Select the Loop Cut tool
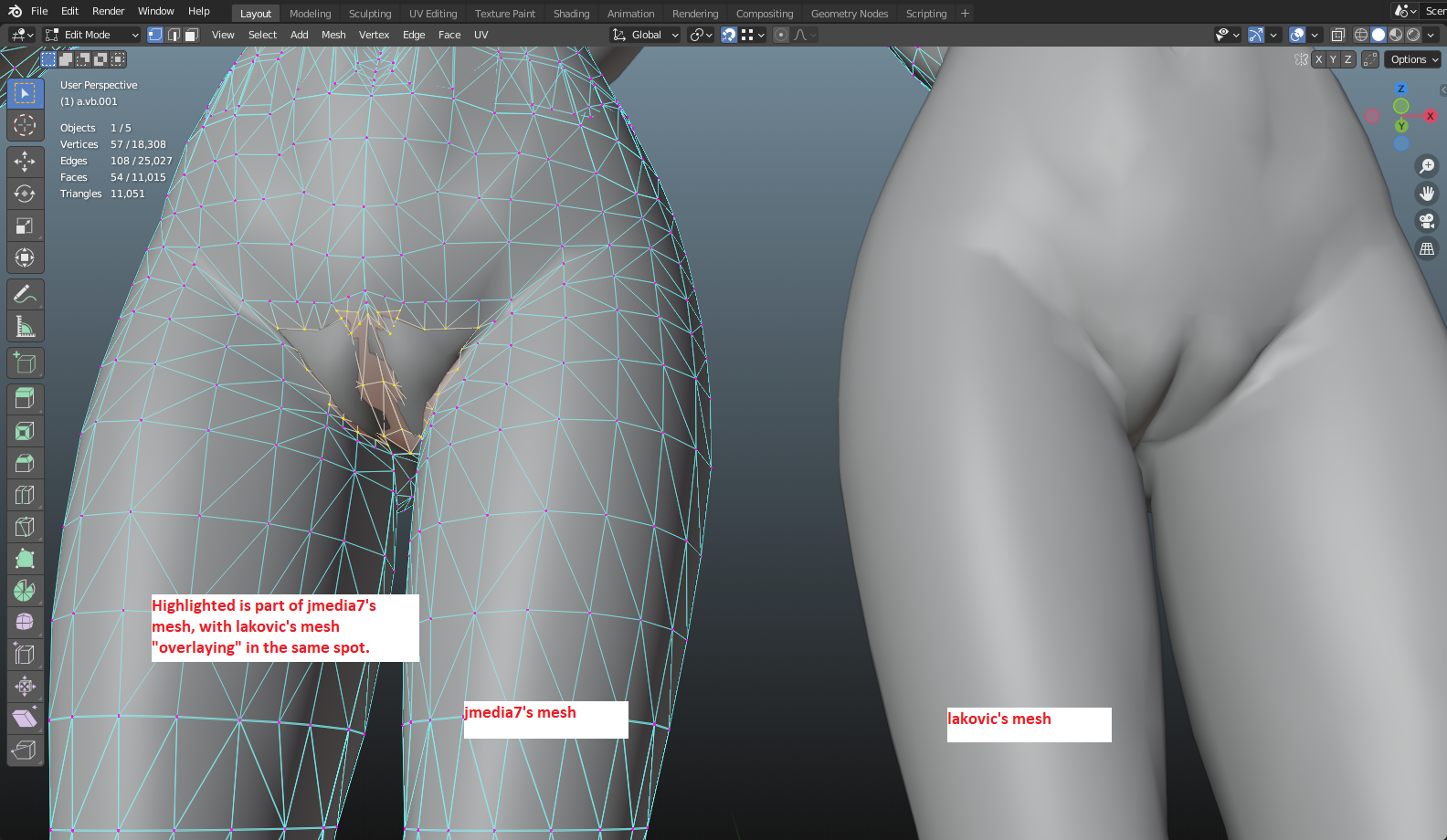 tap(25, 495)
